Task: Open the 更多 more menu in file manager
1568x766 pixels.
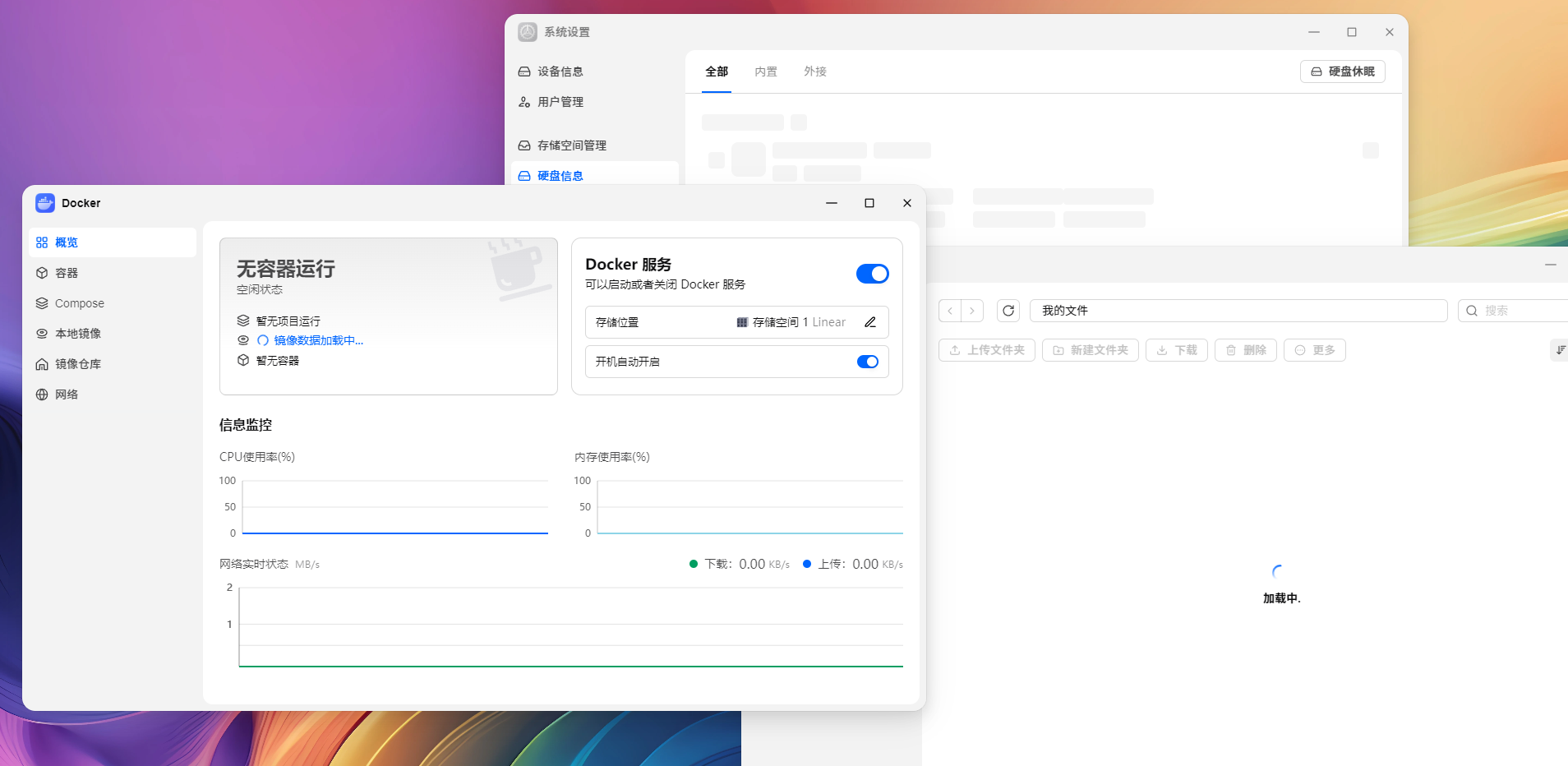Action: 1315,350
